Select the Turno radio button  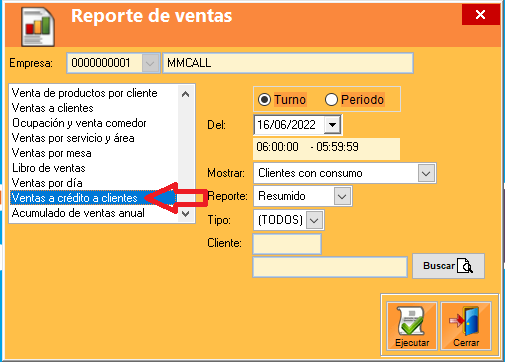[x=265, y=100]
